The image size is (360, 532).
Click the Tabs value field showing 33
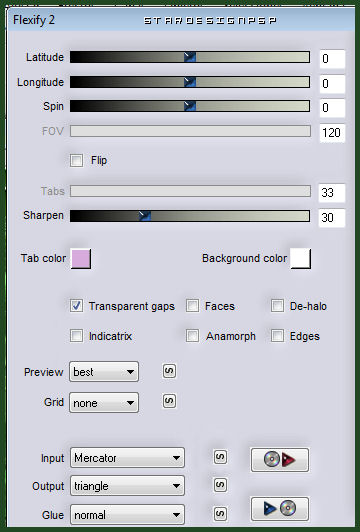click(x=332, y=193)
